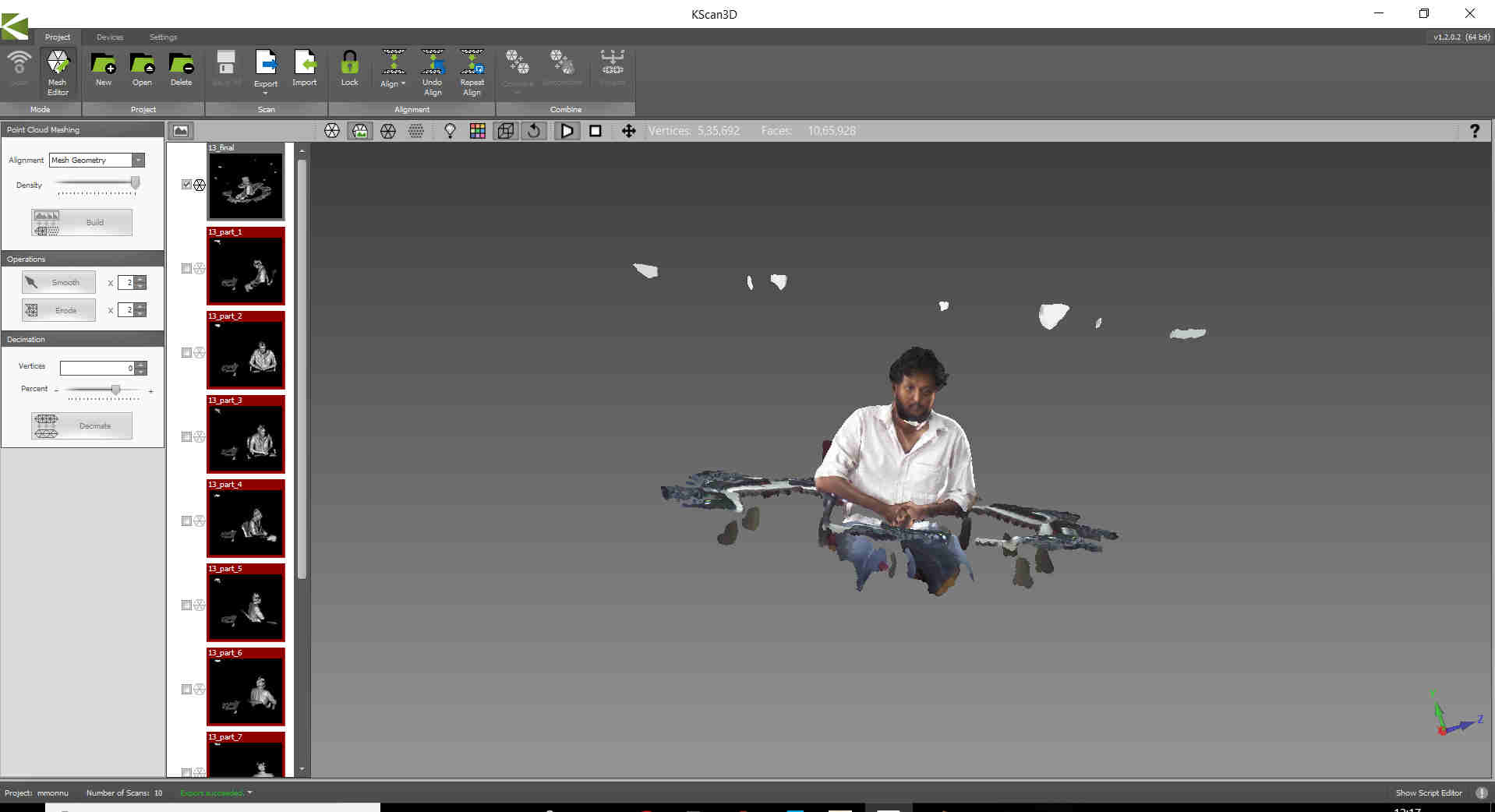Toggle scan thumbnail image panel icon
The width and height of the screenshot is (1495, 812).
pos(181,131)
